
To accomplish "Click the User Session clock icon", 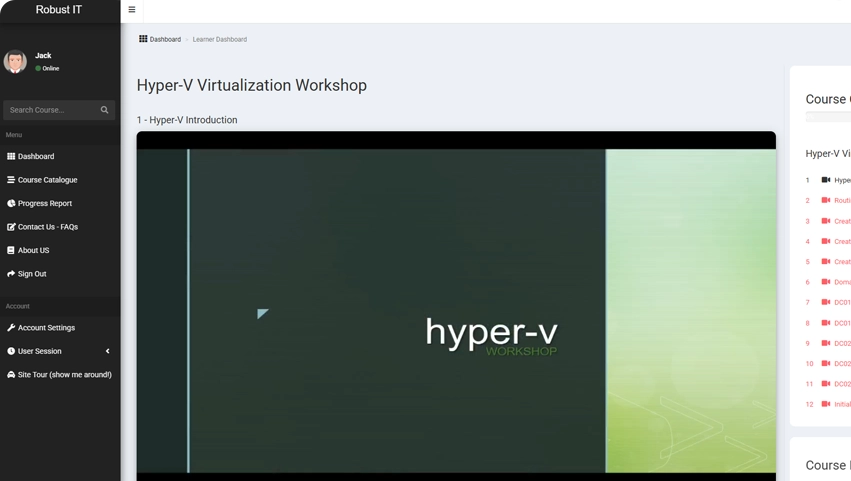I will (x=11, y=351).
